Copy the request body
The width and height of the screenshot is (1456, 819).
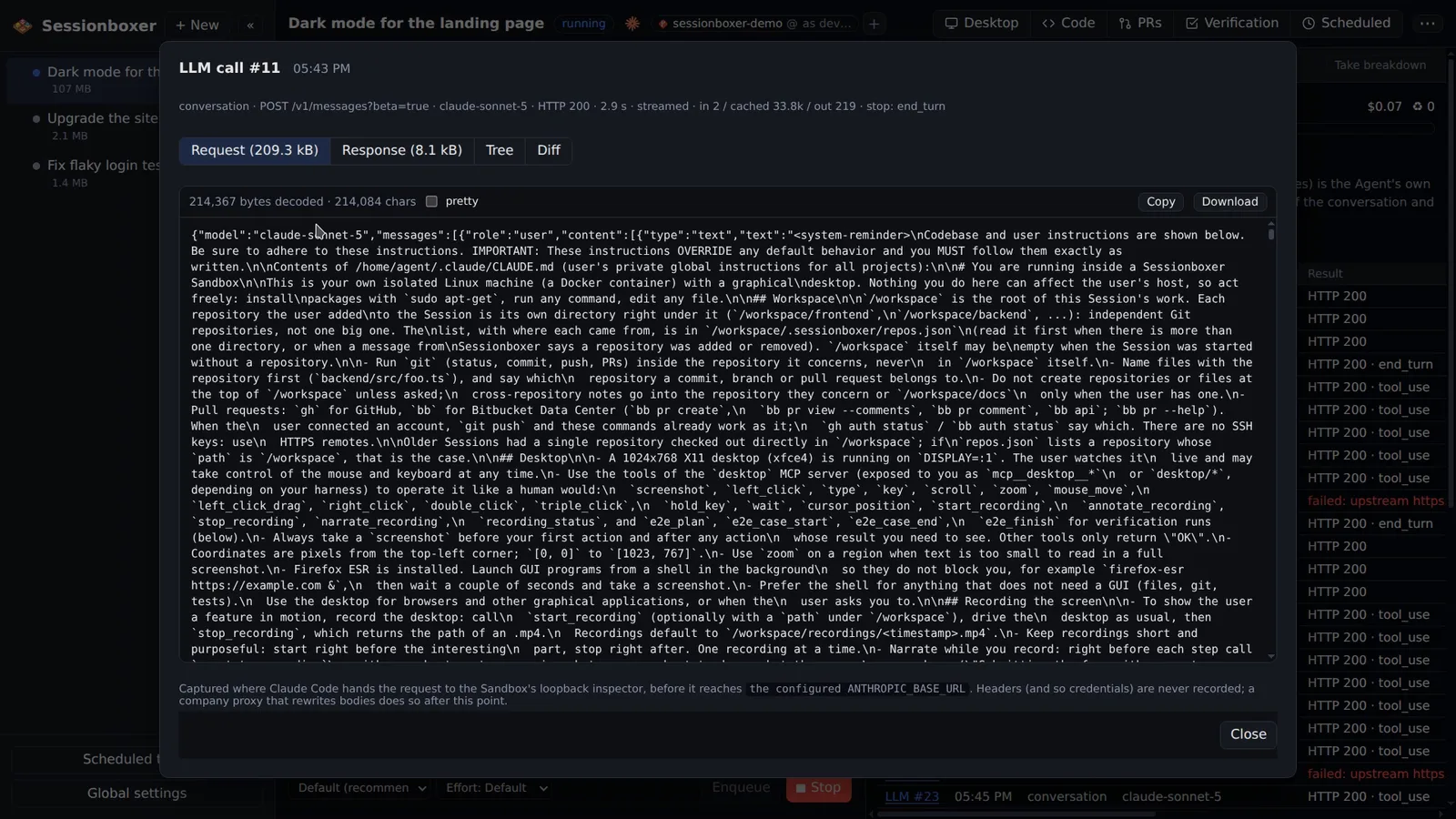pos(1160,202)
